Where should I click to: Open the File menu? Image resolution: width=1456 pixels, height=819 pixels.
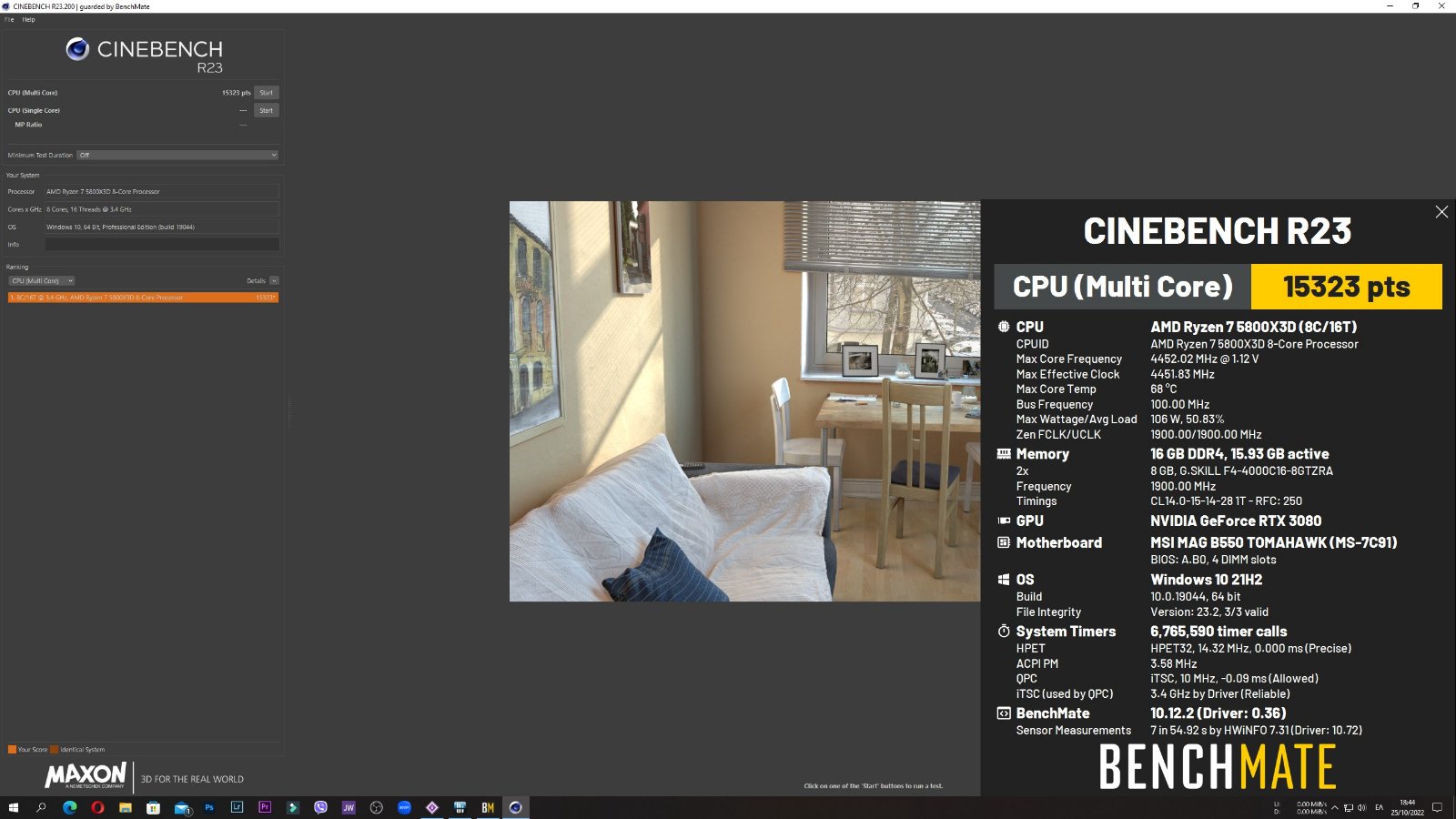point(9,19)
